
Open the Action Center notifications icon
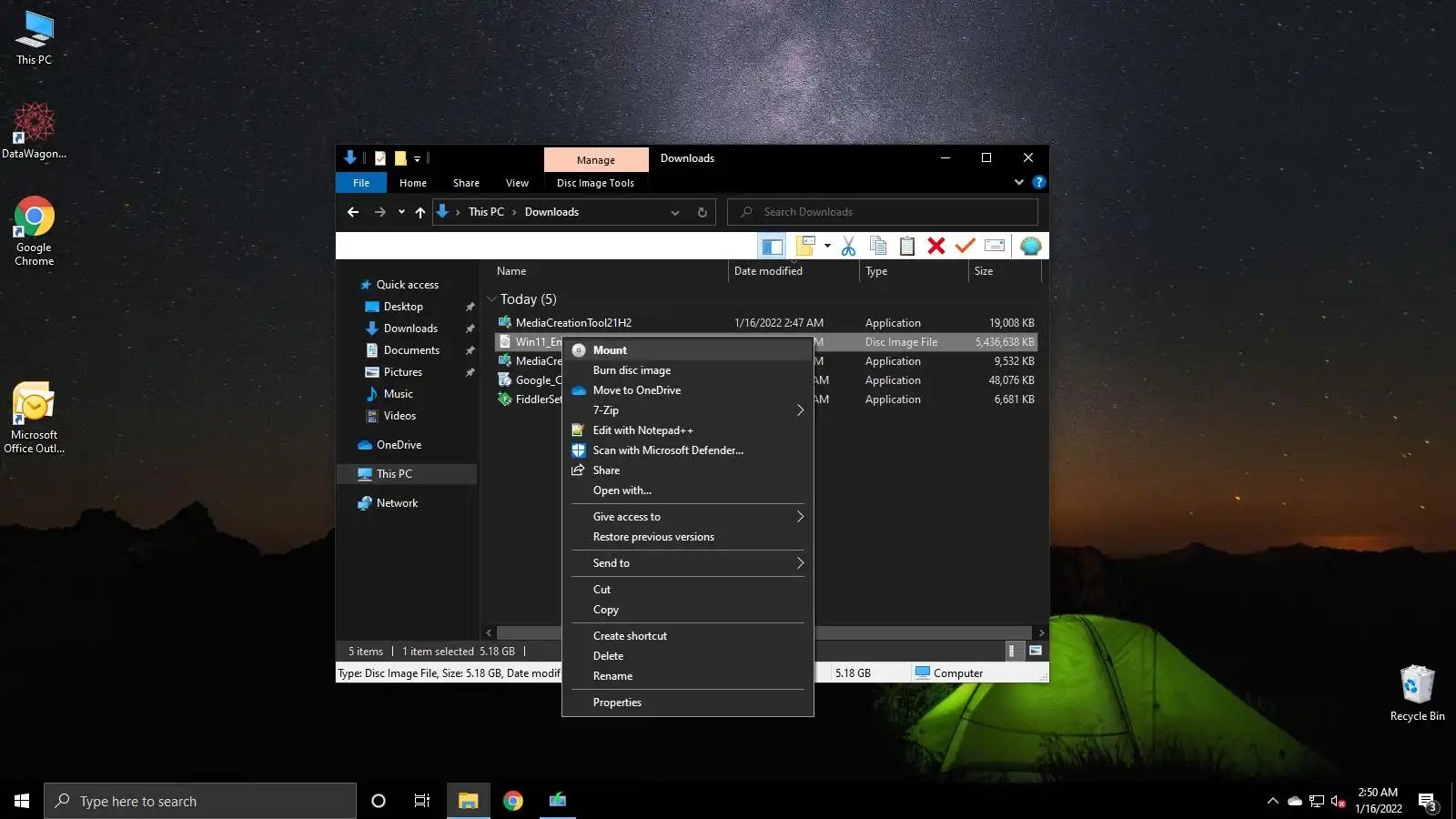[1427, 802]
